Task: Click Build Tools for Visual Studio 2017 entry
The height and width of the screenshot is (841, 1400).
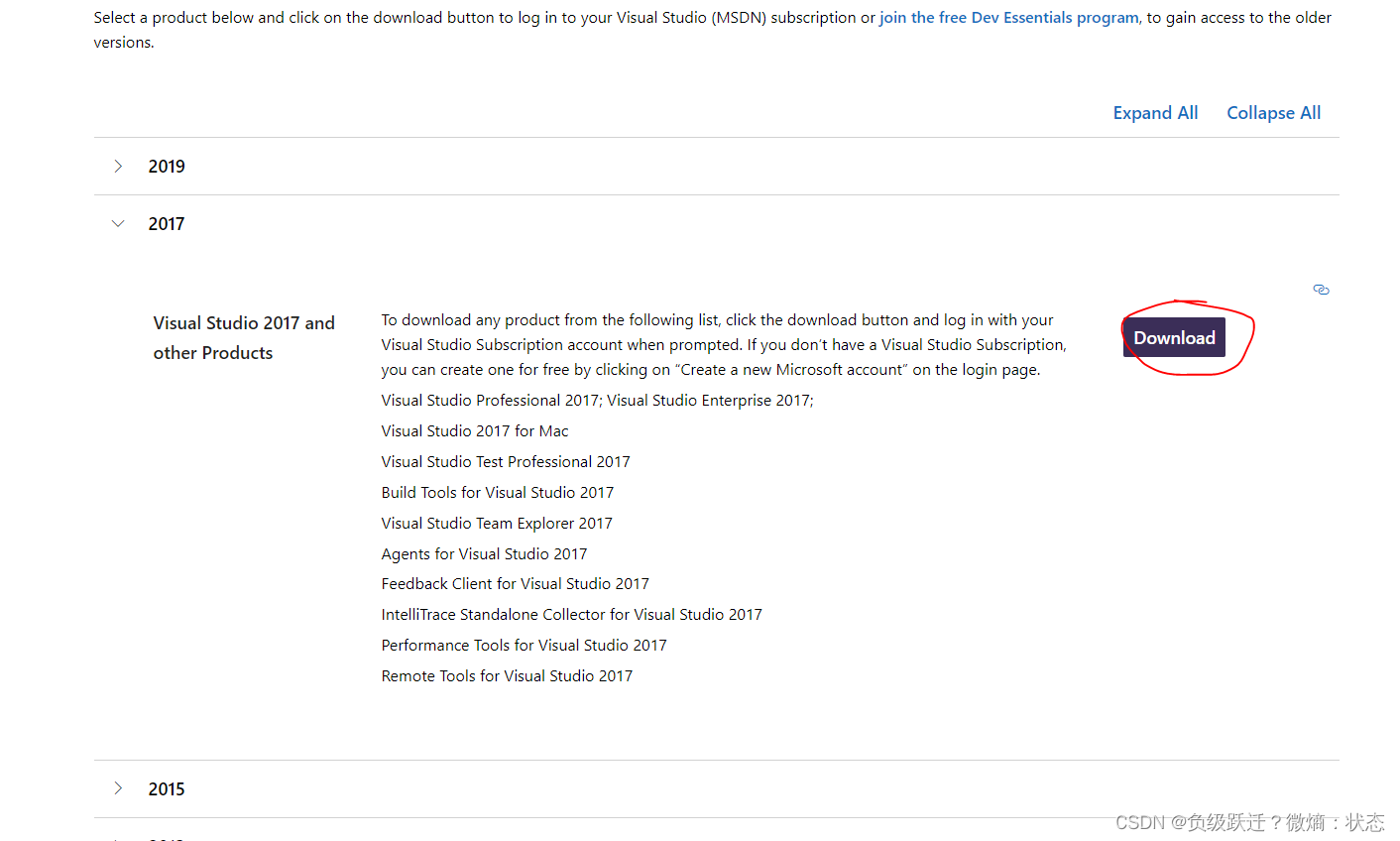Action: click(x=498, y=493)
